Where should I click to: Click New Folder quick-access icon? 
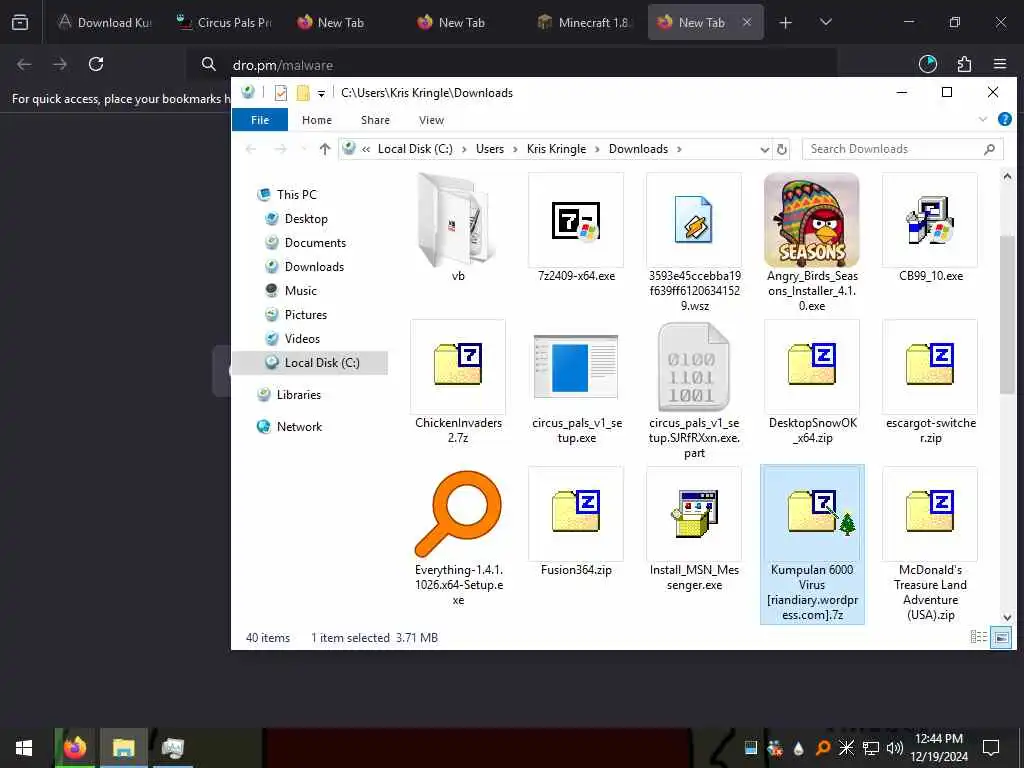[x=303, y=93]
